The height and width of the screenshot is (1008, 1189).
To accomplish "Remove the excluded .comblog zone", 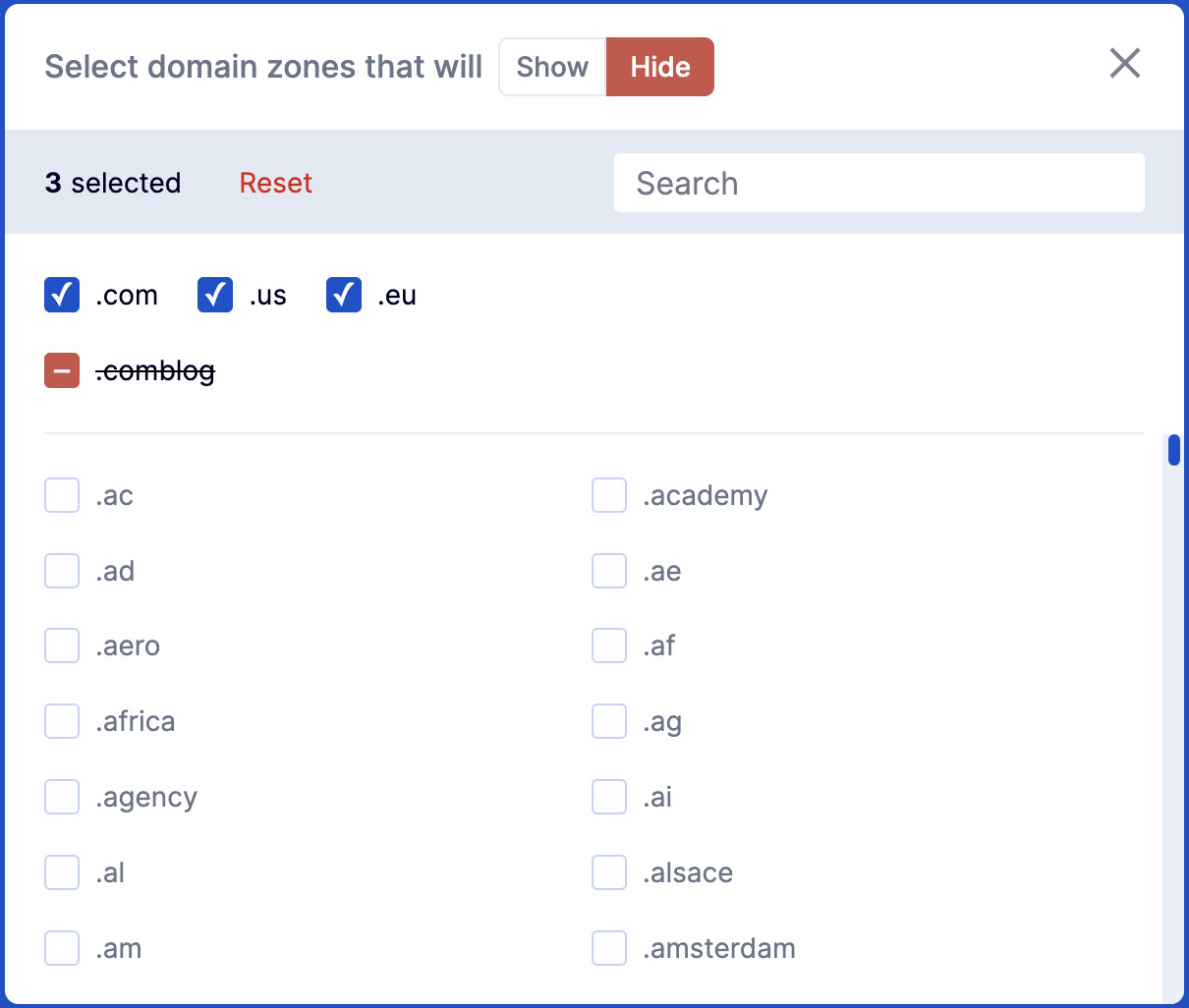I will (x=62, y=370).
